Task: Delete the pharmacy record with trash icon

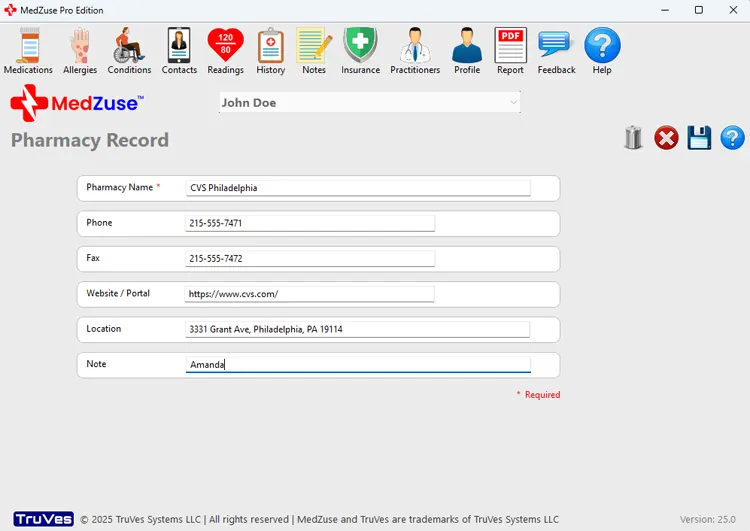Action: tap(633, 138)
